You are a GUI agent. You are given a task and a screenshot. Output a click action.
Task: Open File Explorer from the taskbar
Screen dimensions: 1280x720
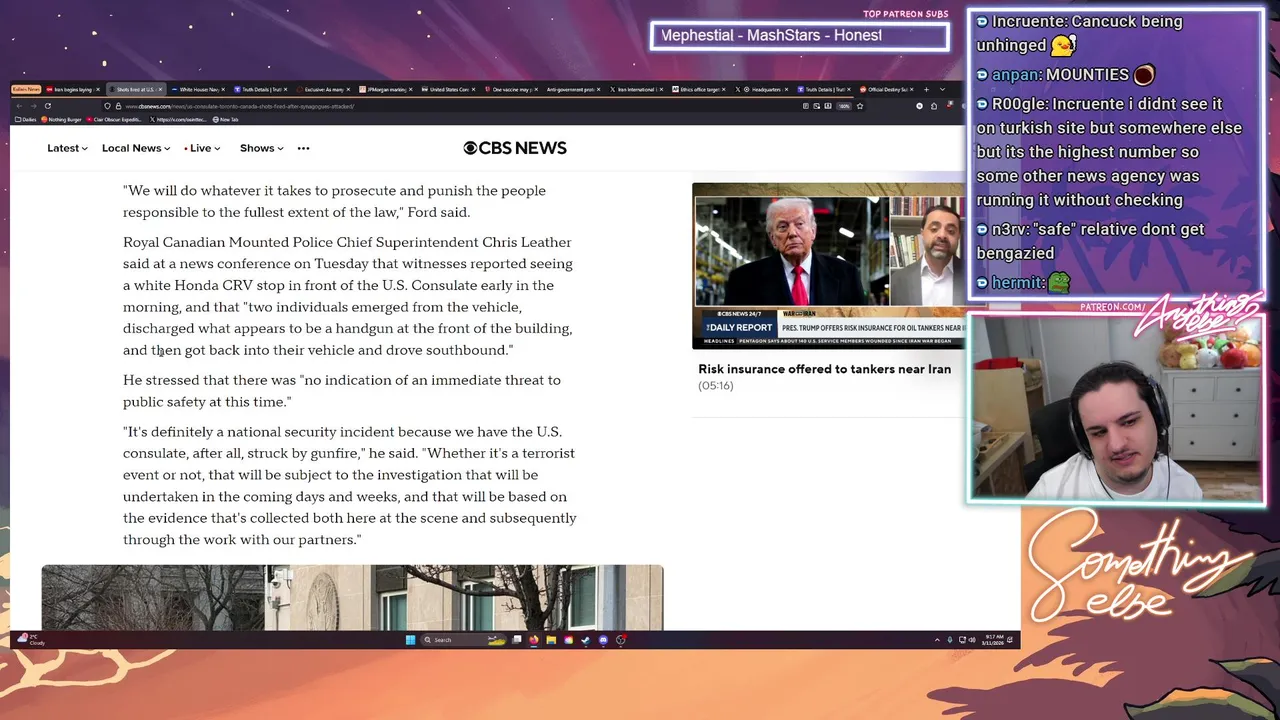pos(551,640)
